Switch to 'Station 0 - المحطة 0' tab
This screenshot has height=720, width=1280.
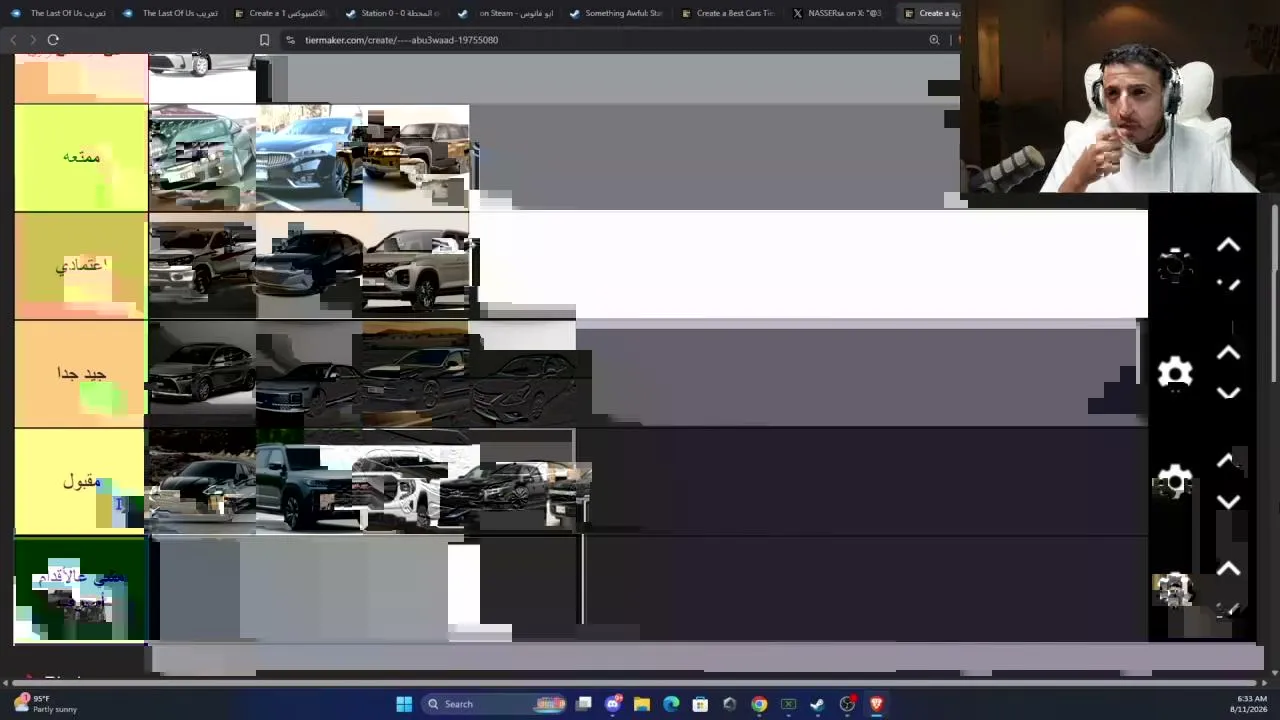click(393, 13)
